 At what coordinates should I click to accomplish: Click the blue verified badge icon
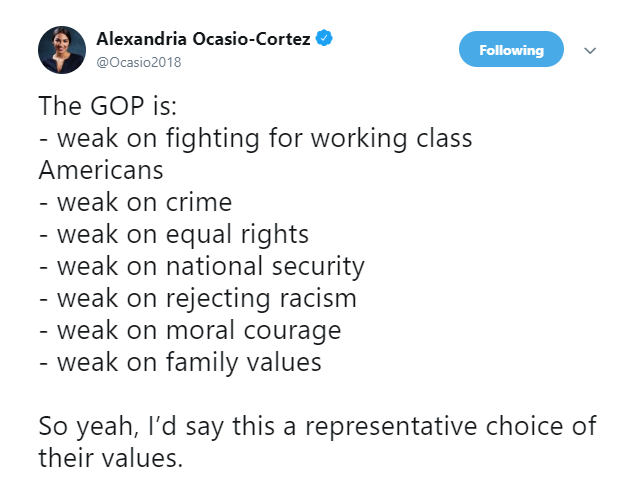click(324, 39)
